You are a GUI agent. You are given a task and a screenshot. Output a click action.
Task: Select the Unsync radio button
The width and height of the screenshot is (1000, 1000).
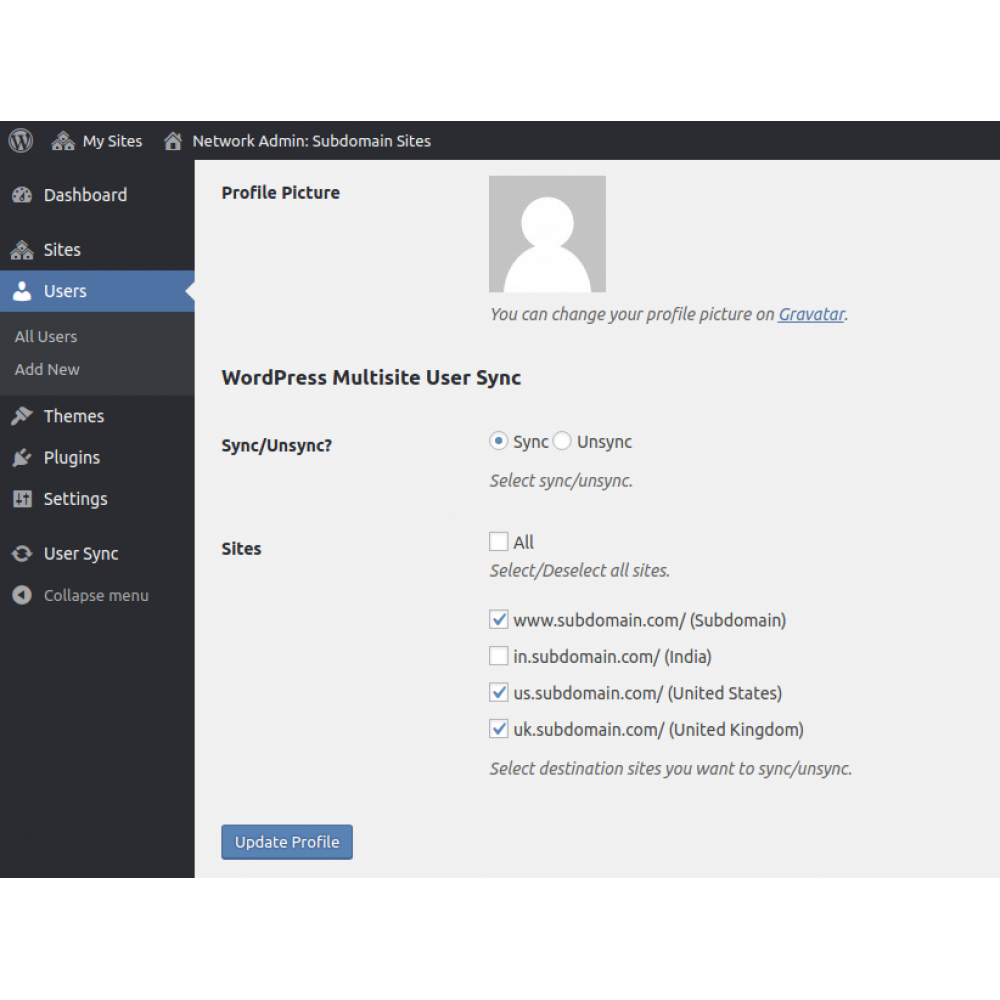tap(562, 440)
